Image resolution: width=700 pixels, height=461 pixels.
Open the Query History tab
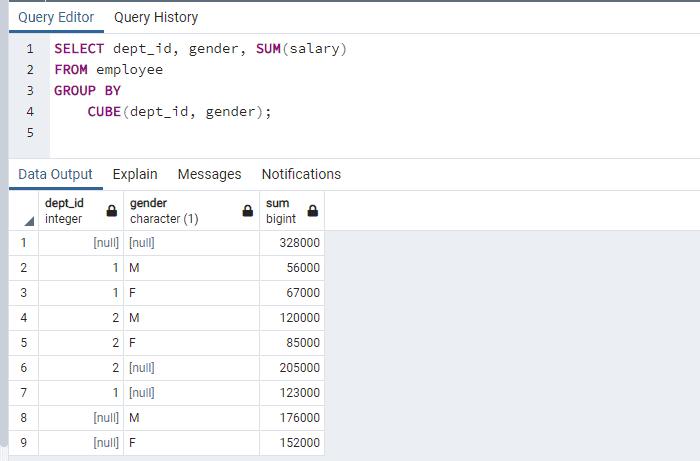coord(156,17)
